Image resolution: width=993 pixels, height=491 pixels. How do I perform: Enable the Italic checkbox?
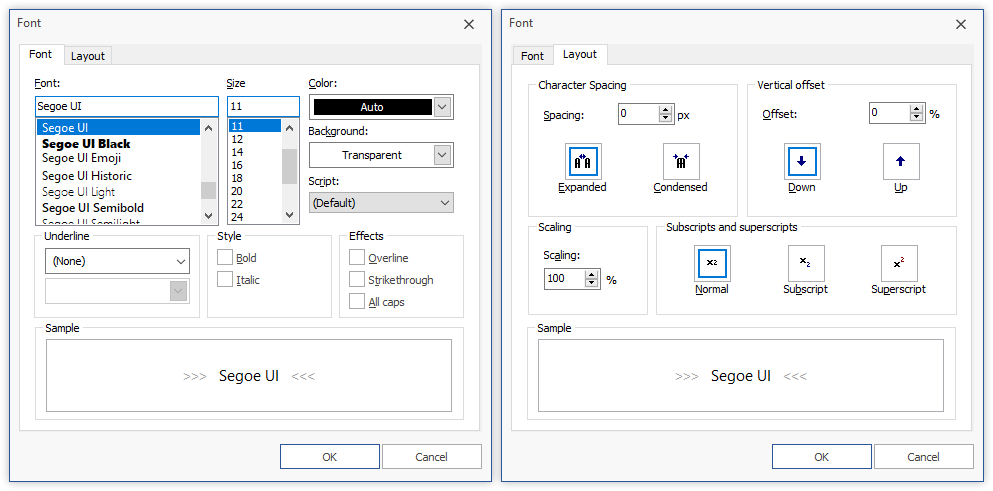(x=225, y=279)
